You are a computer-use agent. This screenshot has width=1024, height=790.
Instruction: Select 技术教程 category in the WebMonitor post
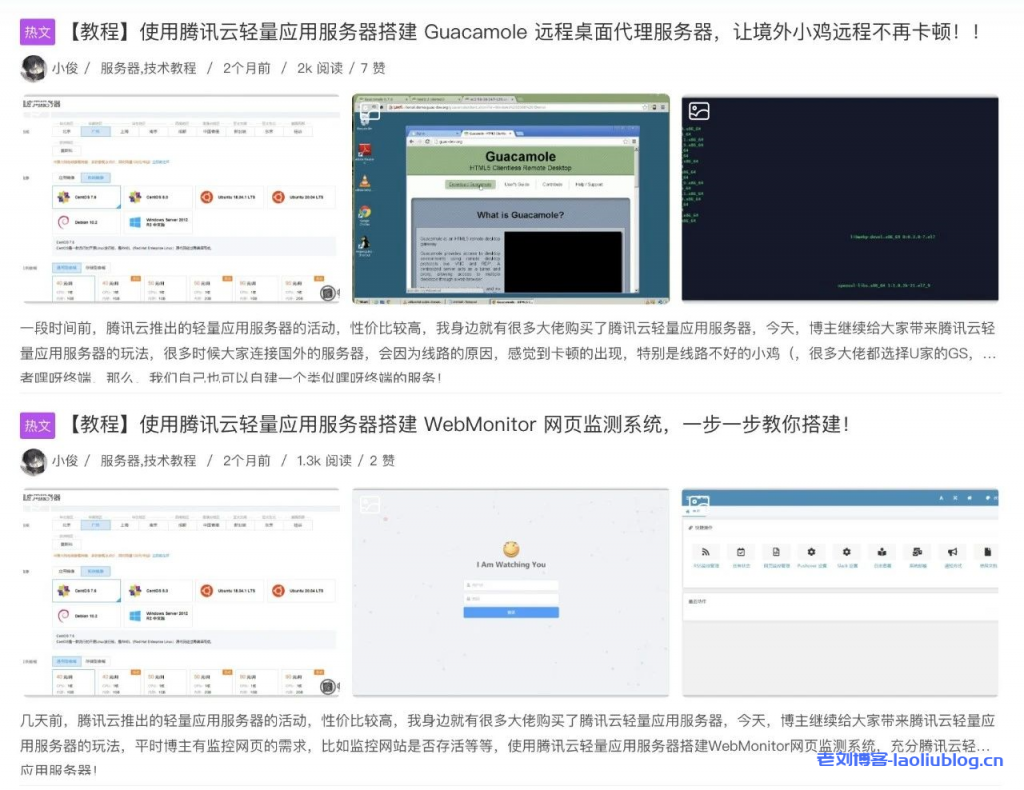(170, 461)
